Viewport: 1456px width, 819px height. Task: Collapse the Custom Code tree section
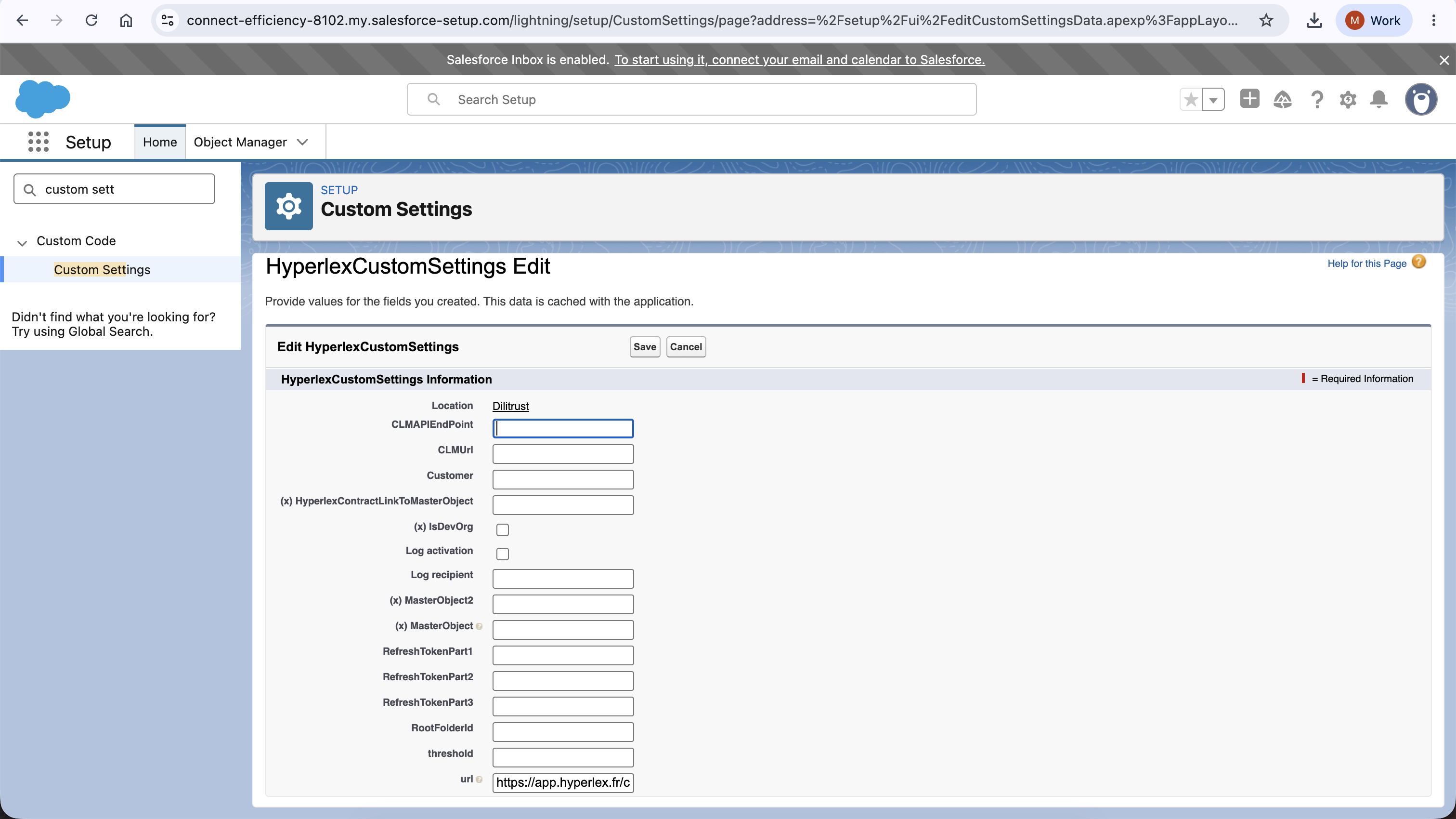coord(22,242)
